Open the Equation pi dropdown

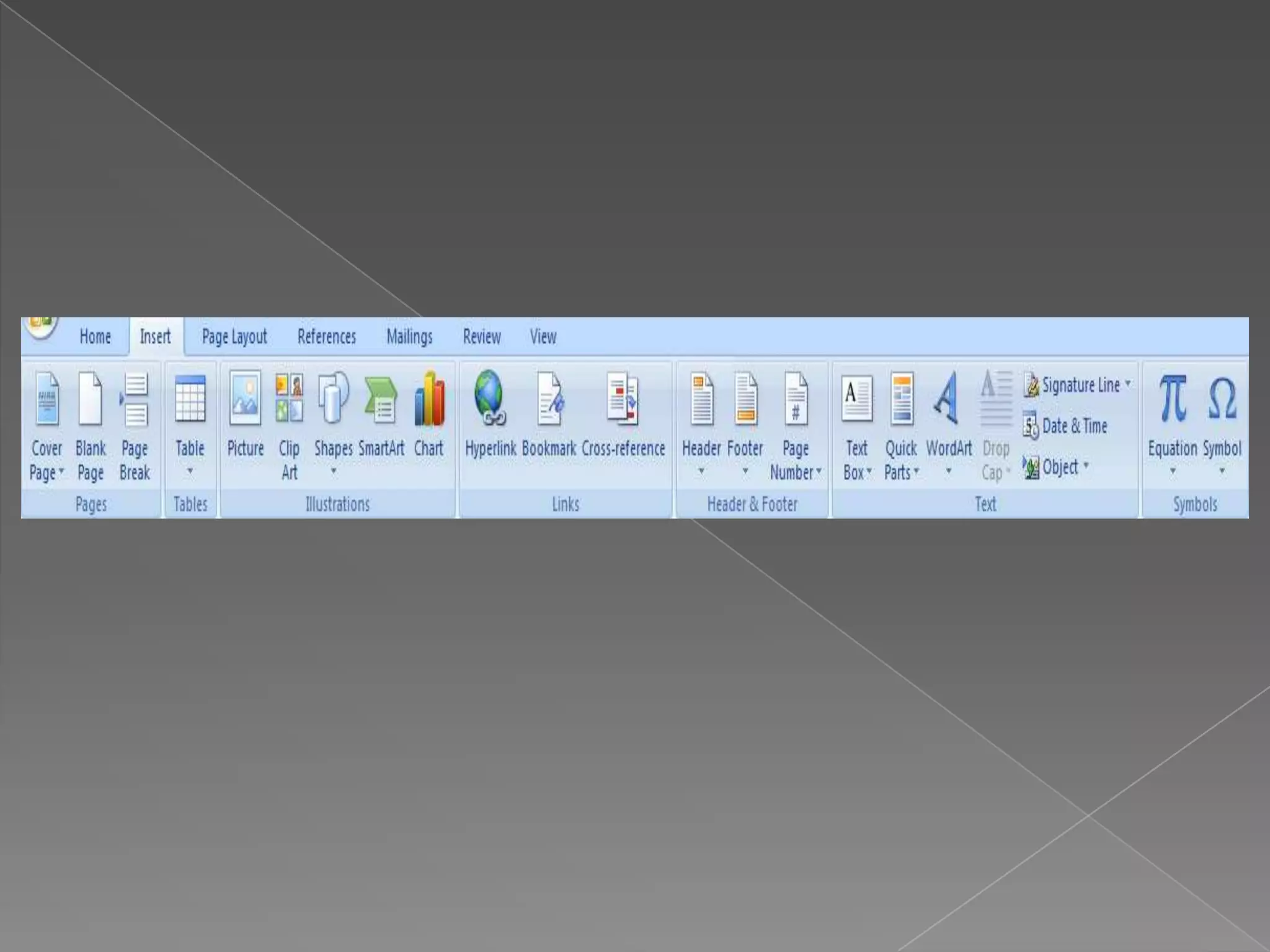click(x=1173, y=471)
